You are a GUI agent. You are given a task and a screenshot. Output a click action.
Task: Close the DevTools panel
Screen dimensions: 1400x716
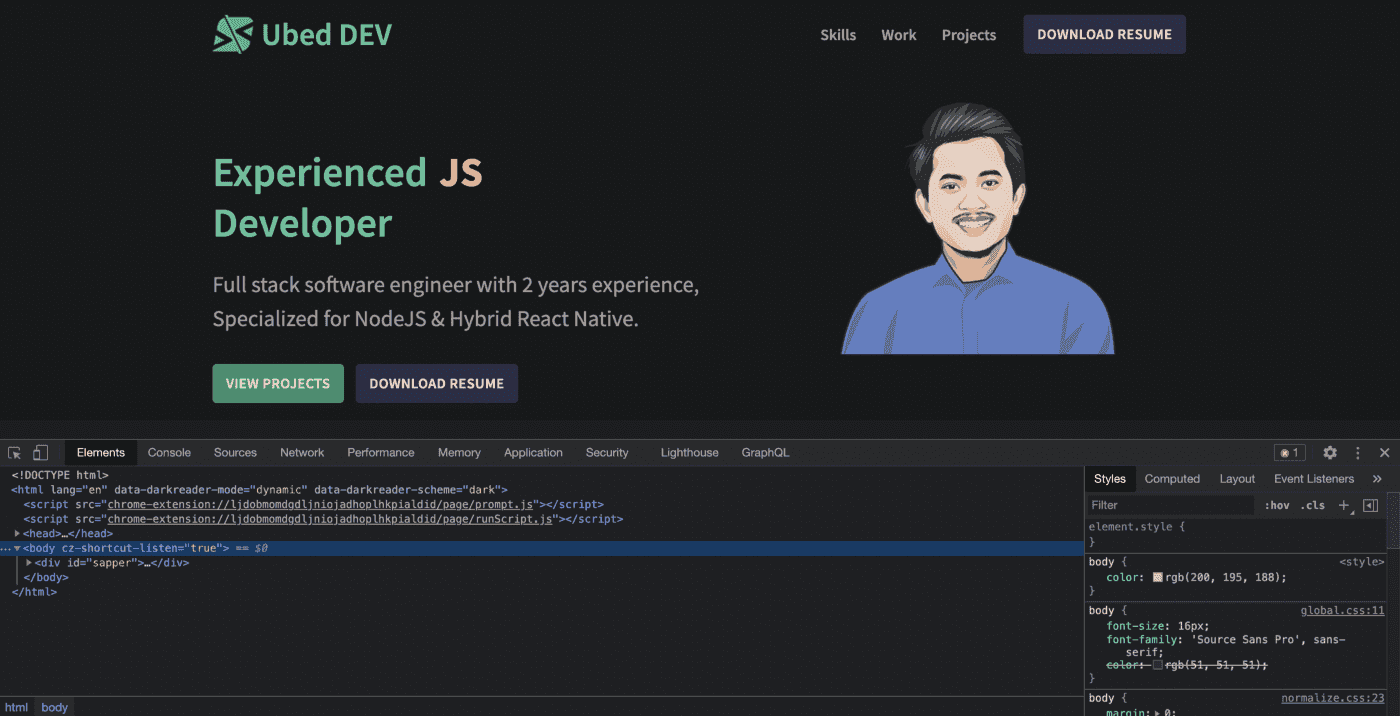tap(1385, 453)
